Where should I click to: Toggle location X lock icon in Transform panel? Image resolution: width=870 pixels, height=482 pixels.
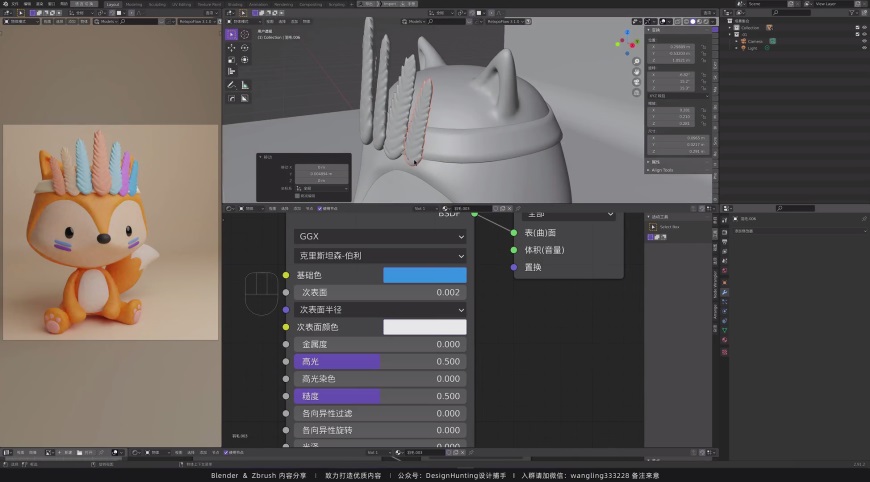704,47
